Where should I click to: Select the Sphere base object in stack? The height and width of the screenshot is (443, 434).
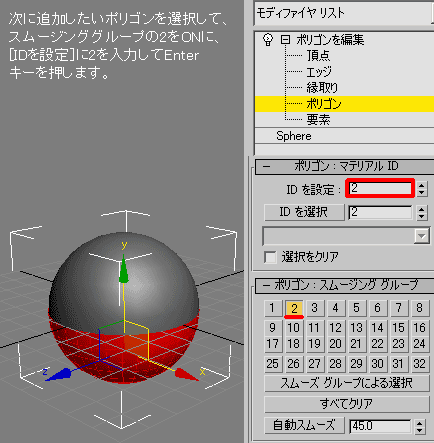(x=294, y=136)
